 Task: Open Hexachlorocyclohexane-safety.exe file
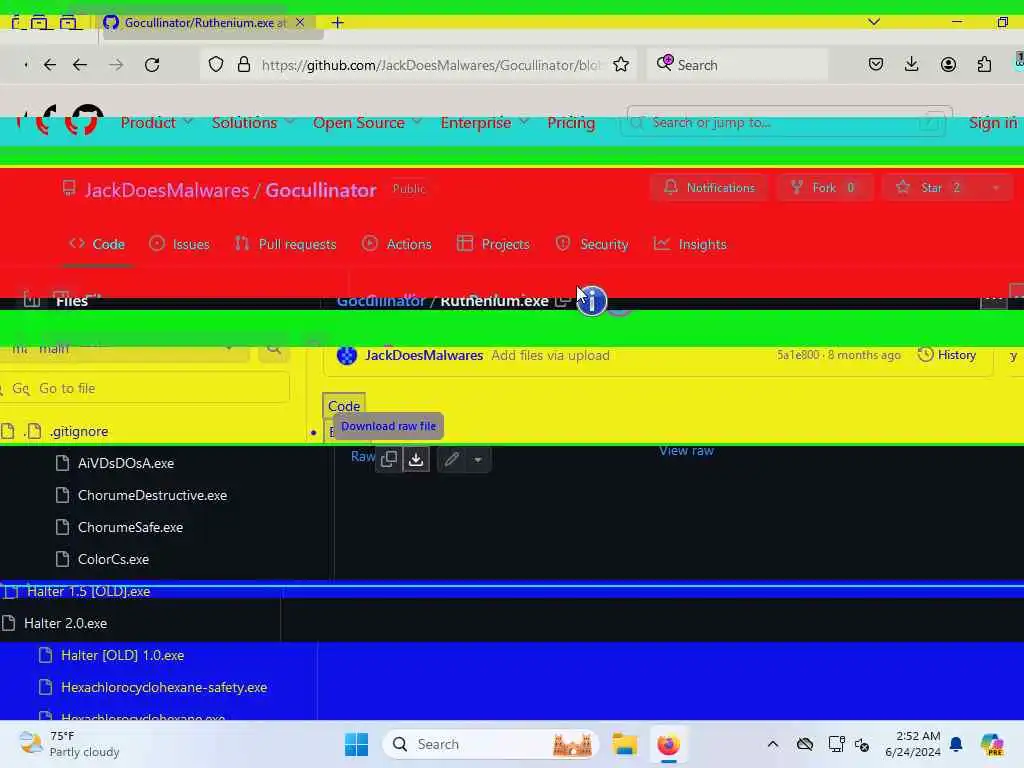164,687
